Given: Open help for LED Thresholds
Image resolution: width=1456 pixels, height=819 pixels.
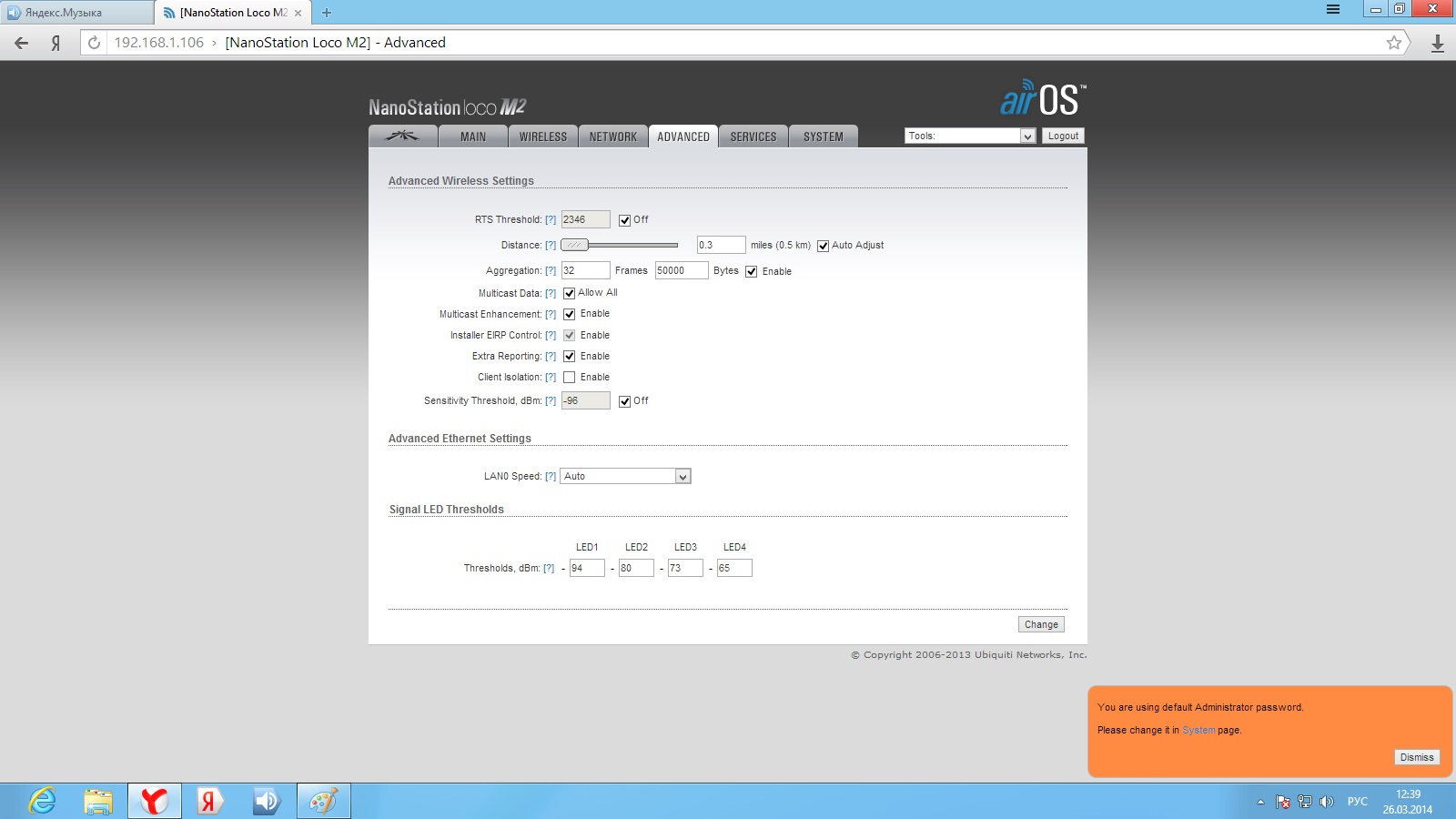Looking at the screenshot, I should coord(549,568).
